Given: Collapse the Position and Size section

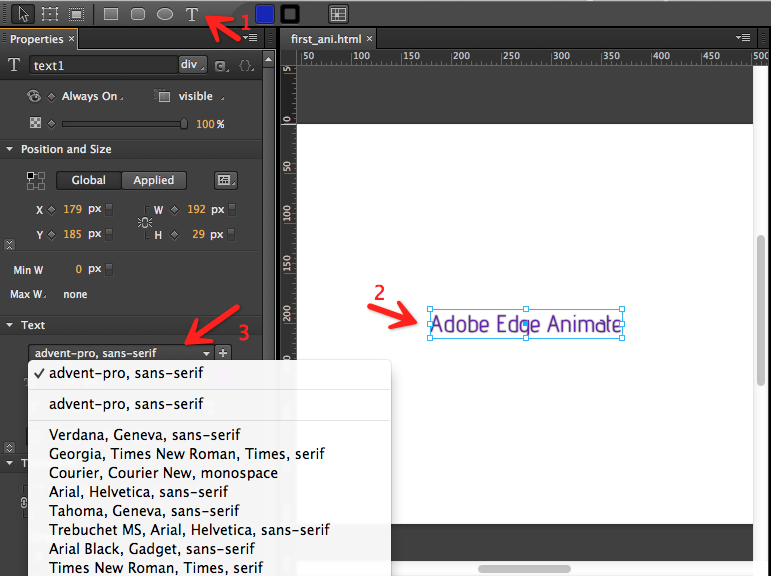Looking at the screenshot, I should coord(9,149).
